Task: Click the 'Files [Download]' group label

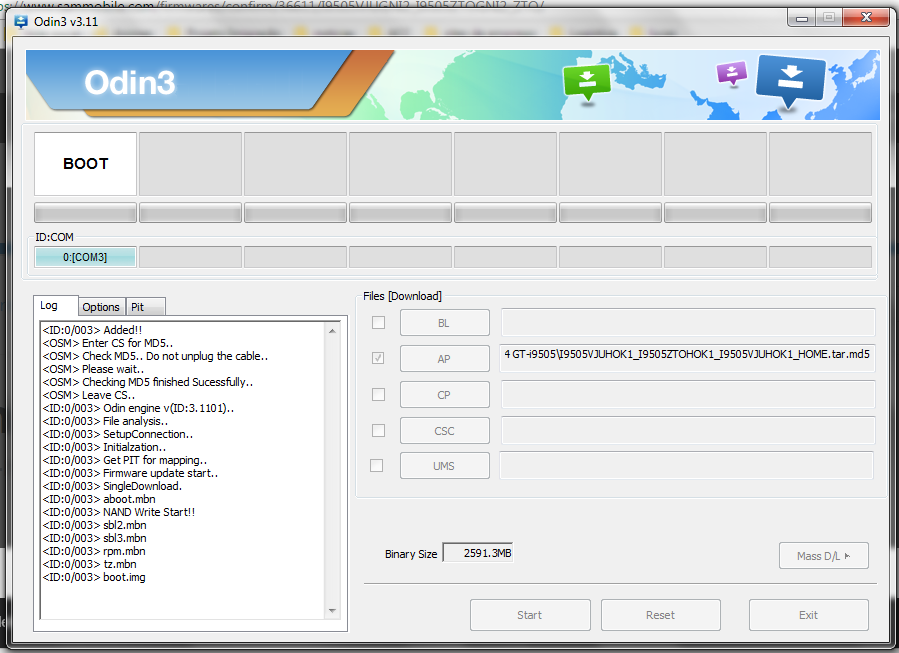Action: pos(402,296)
